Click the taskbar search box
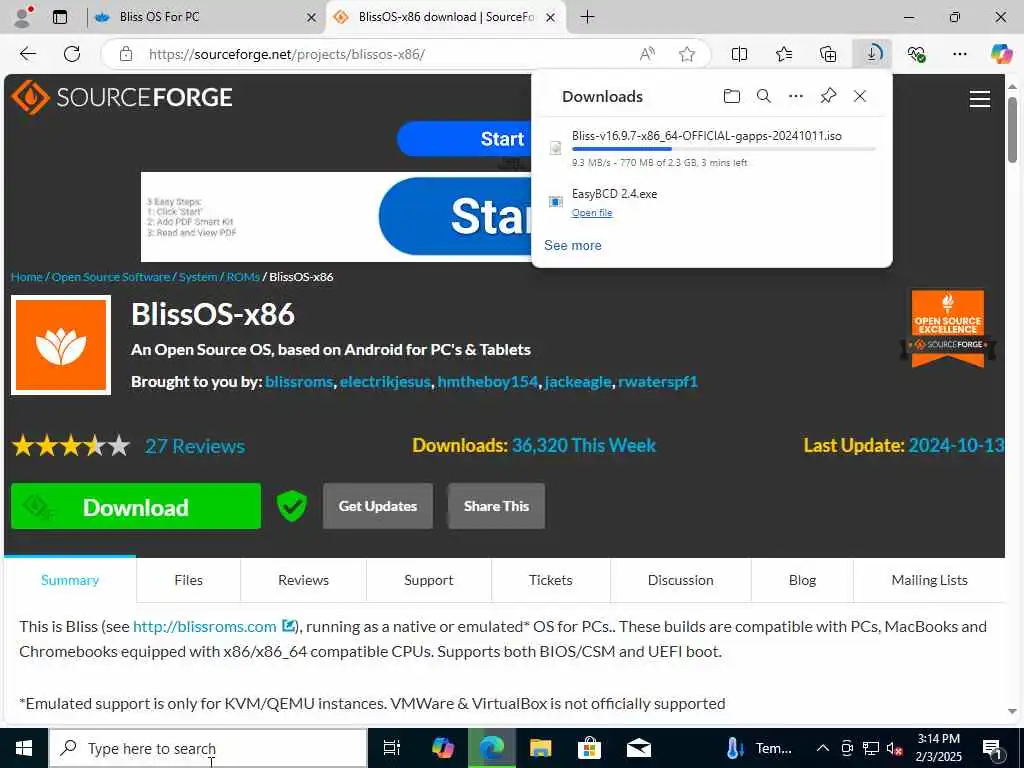This screenshot has width=1024, height=768. 208,748
